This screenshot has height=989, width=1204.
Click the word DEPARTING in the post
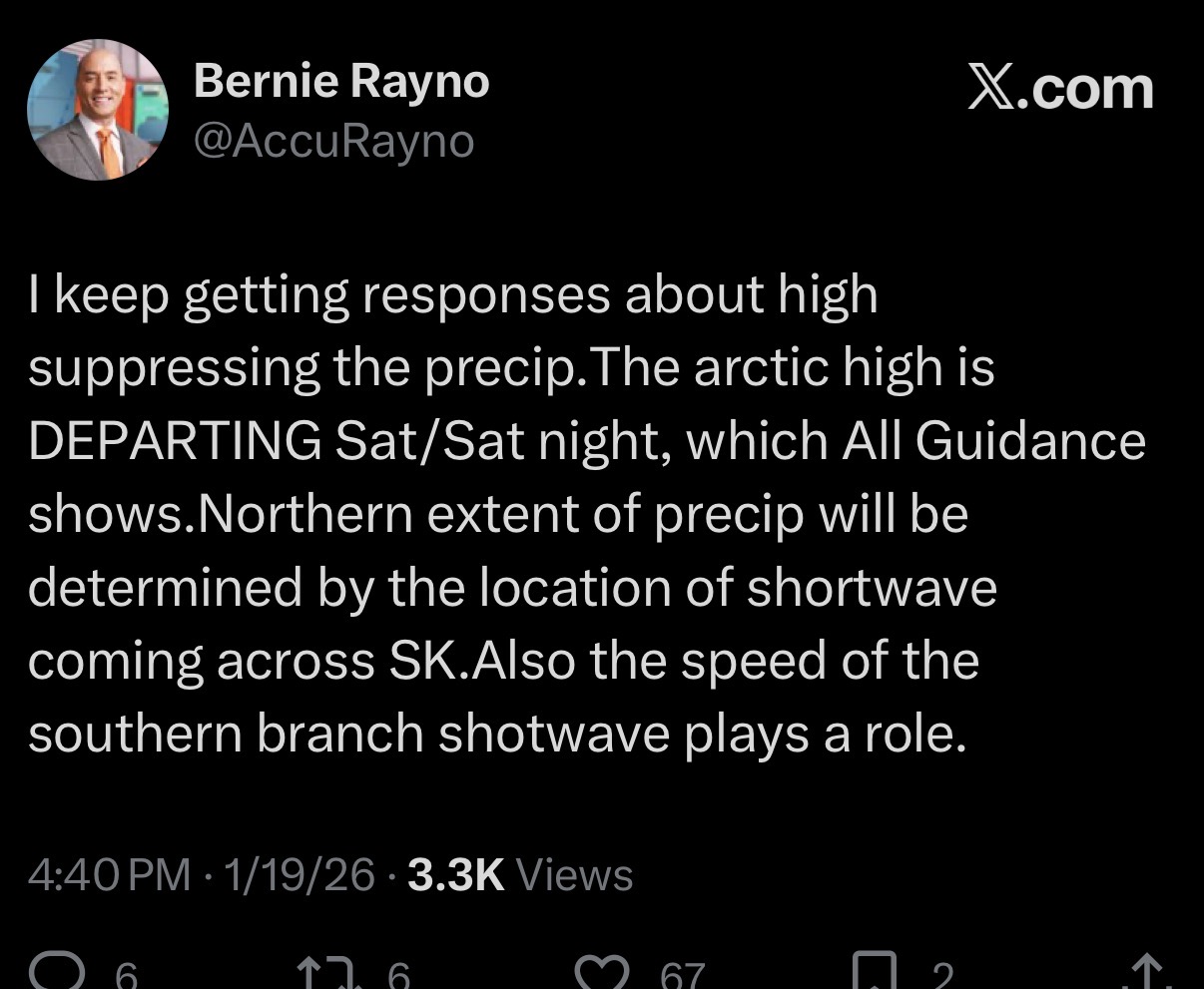click(x=175, y=441)
